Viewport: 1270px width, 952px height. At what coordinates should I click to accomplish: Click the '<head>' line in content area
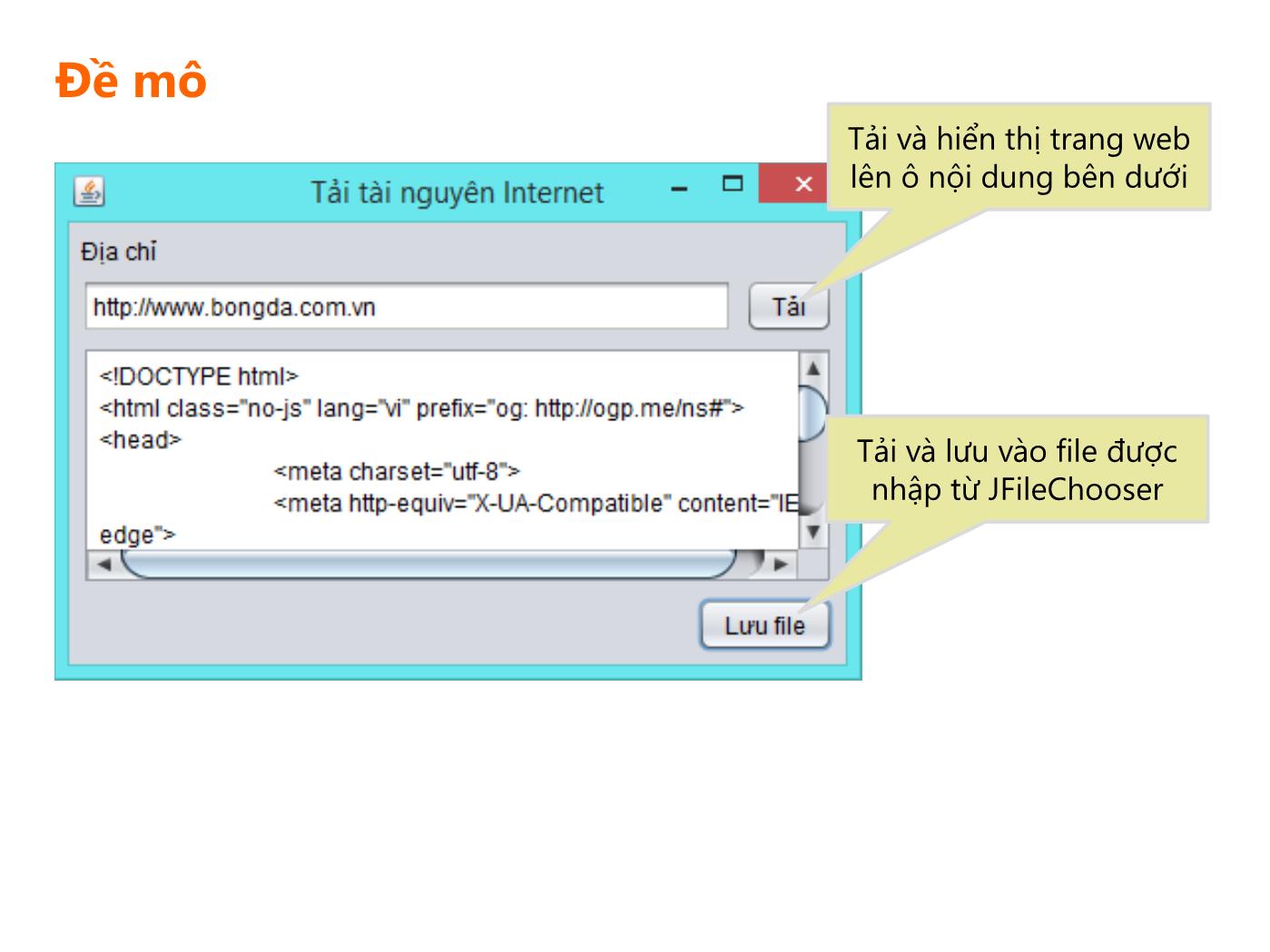click(141, 440)
